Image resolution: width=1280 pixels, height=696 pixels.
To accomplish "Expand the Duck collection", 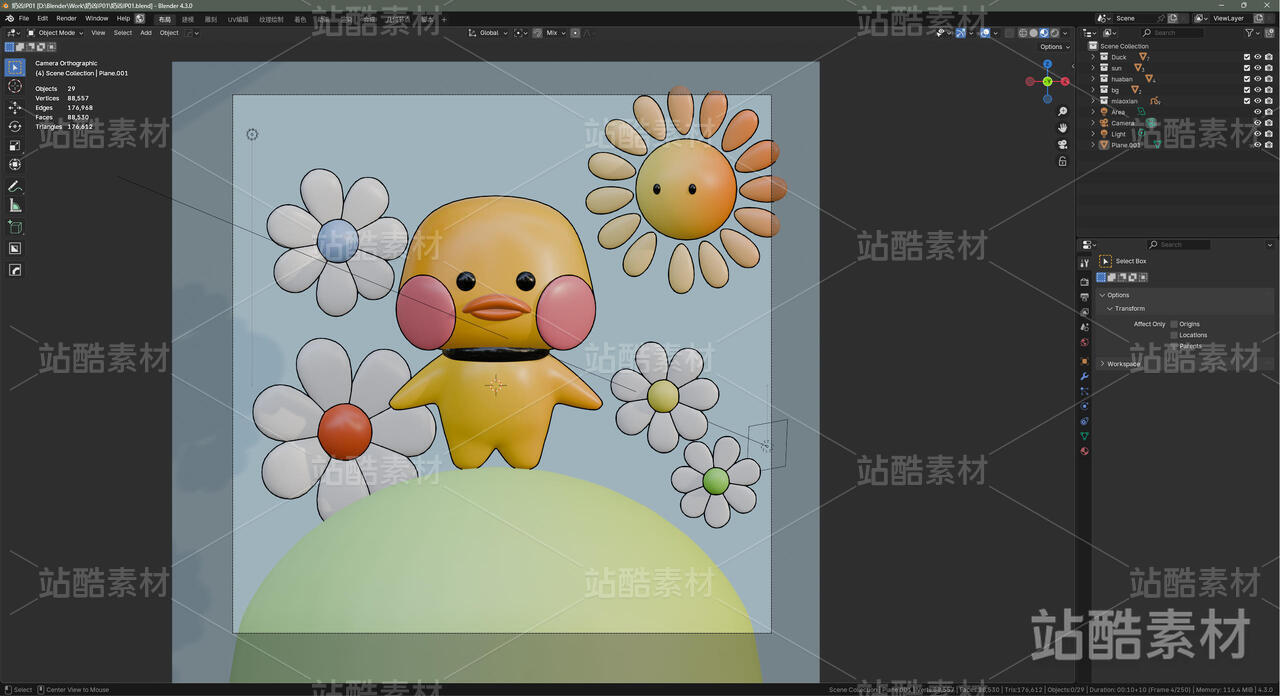I will (1093, 57).
